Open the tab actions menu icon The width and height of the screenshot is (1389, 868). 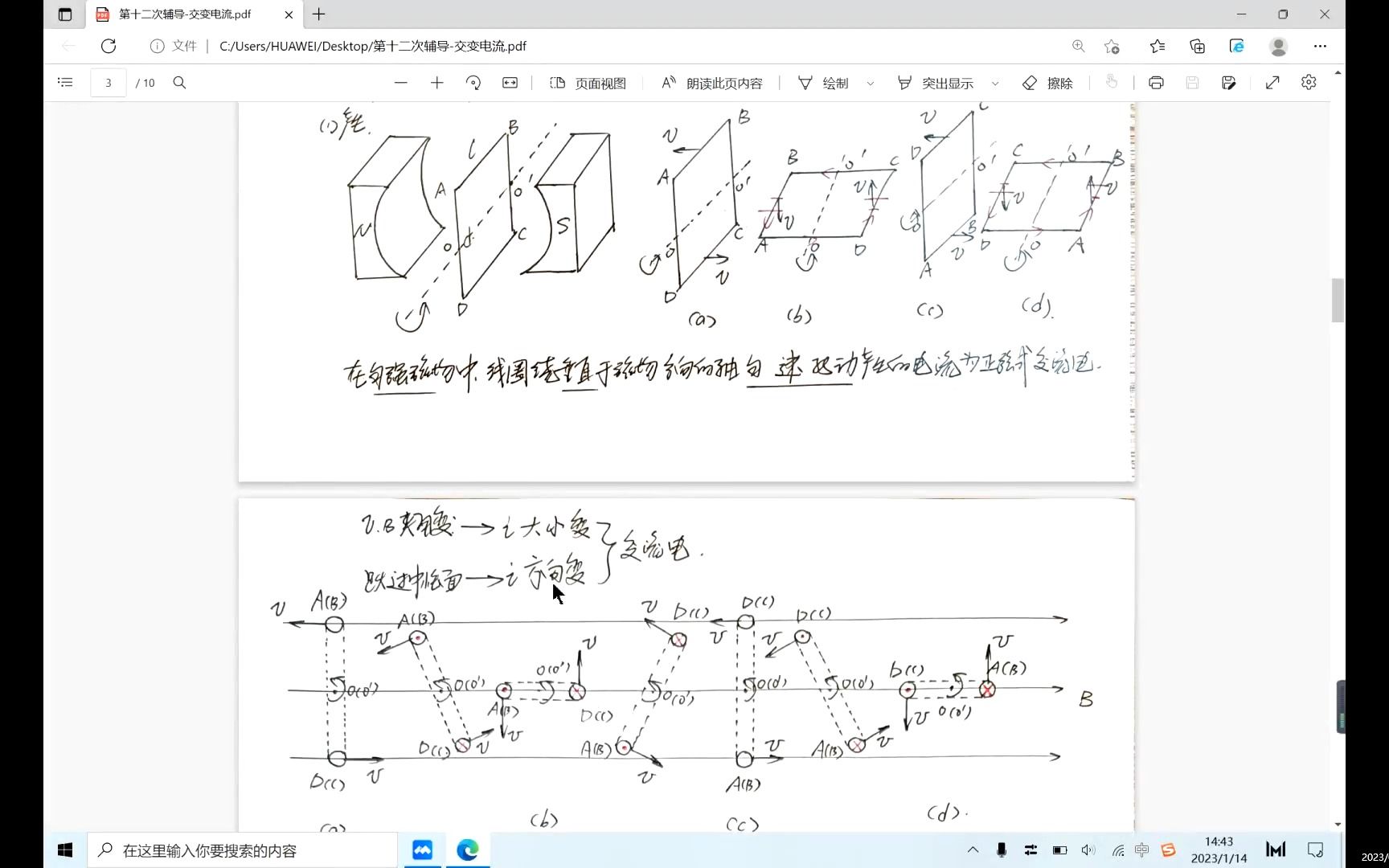[x=65, y=14]
